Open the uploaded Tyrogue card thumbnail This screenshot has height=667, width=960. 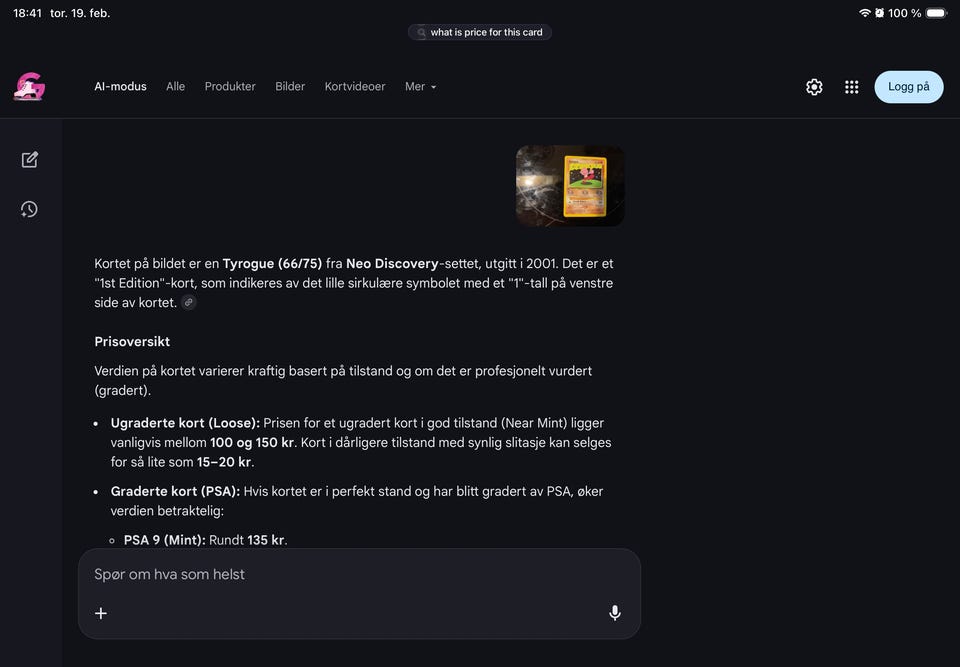tap(571, 186)
